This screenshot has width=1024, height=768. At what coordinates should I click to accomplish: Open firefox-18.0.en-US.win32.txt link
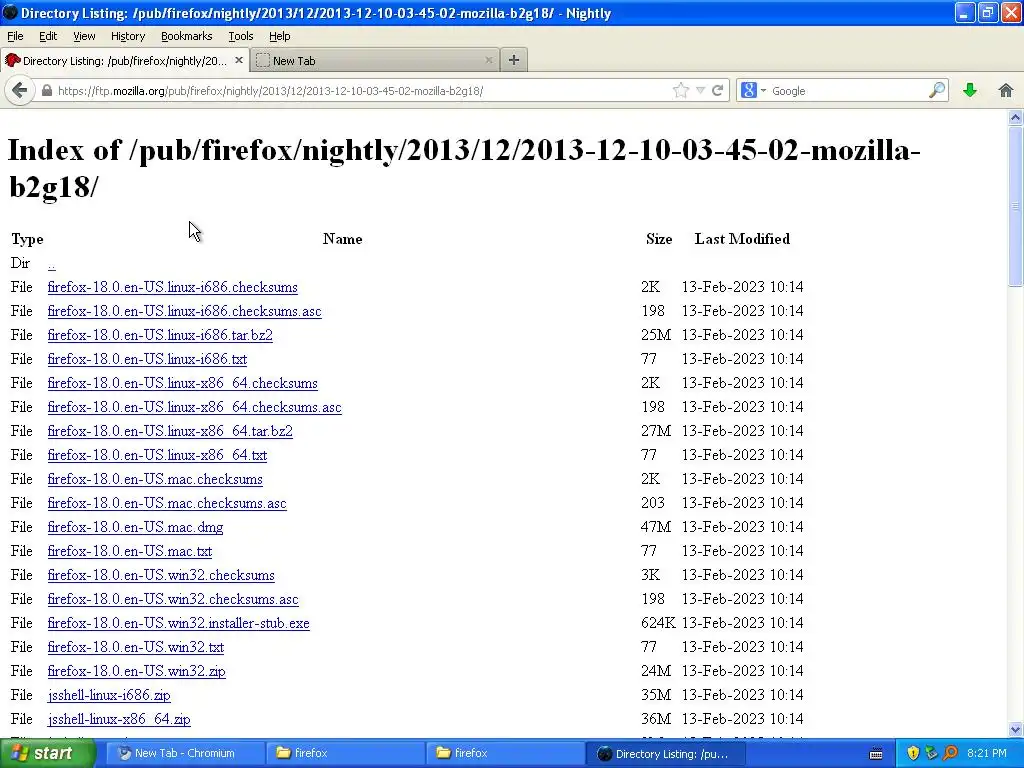click(136, 647)
